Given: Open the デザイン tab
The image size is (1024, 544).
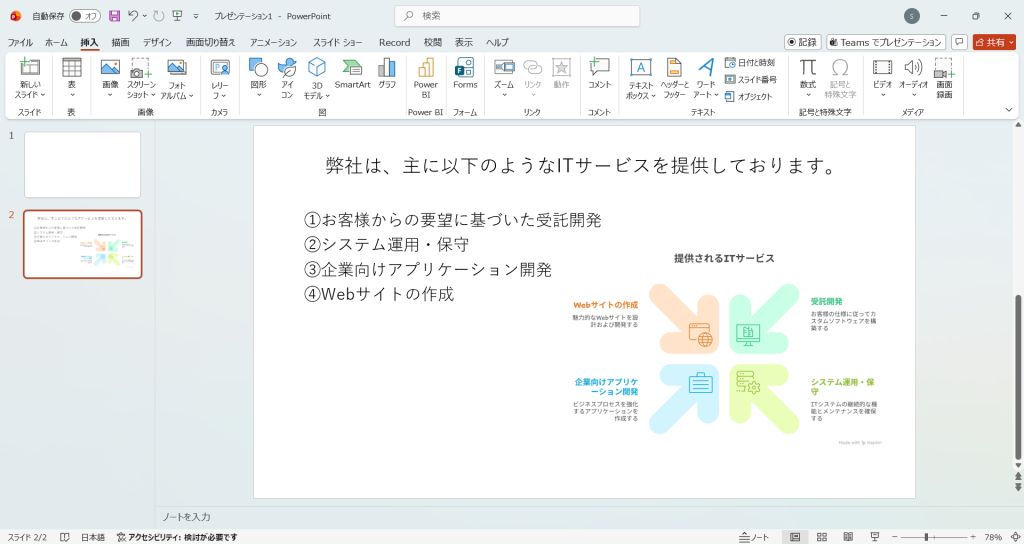Looking at the screenshot, I should click(157, 42).
